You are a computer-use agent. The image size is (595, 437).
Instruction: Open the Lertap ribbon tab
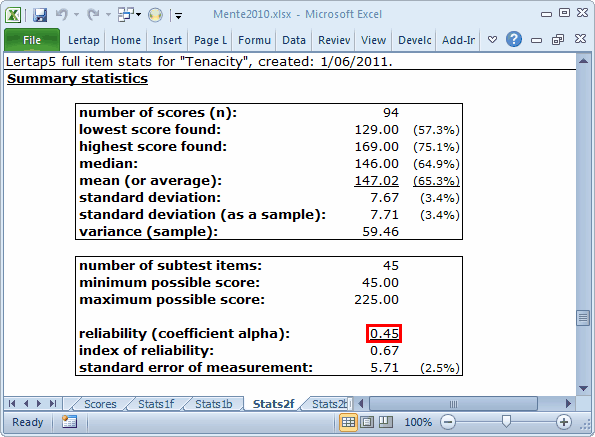pyautogui.click(x=83, y=40)
